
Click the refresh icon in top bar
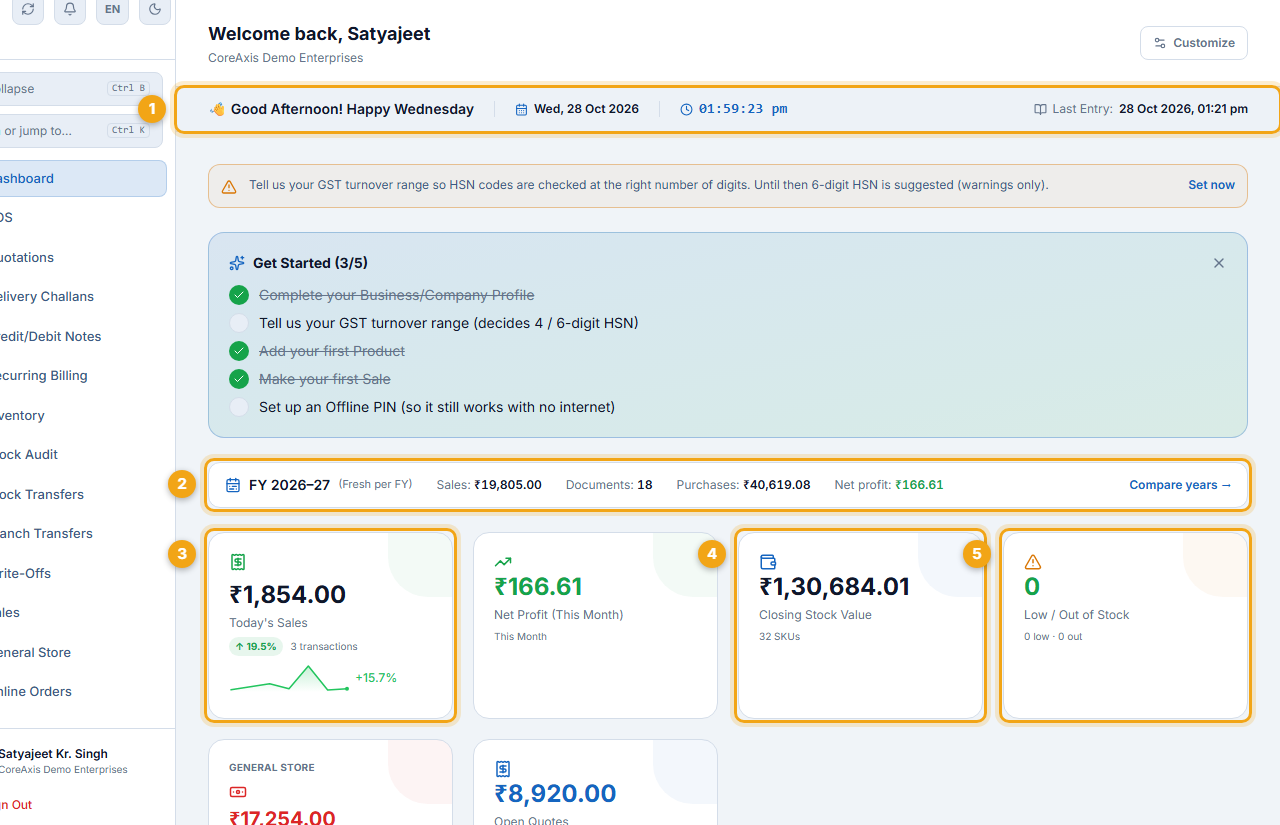click(28, 9)
